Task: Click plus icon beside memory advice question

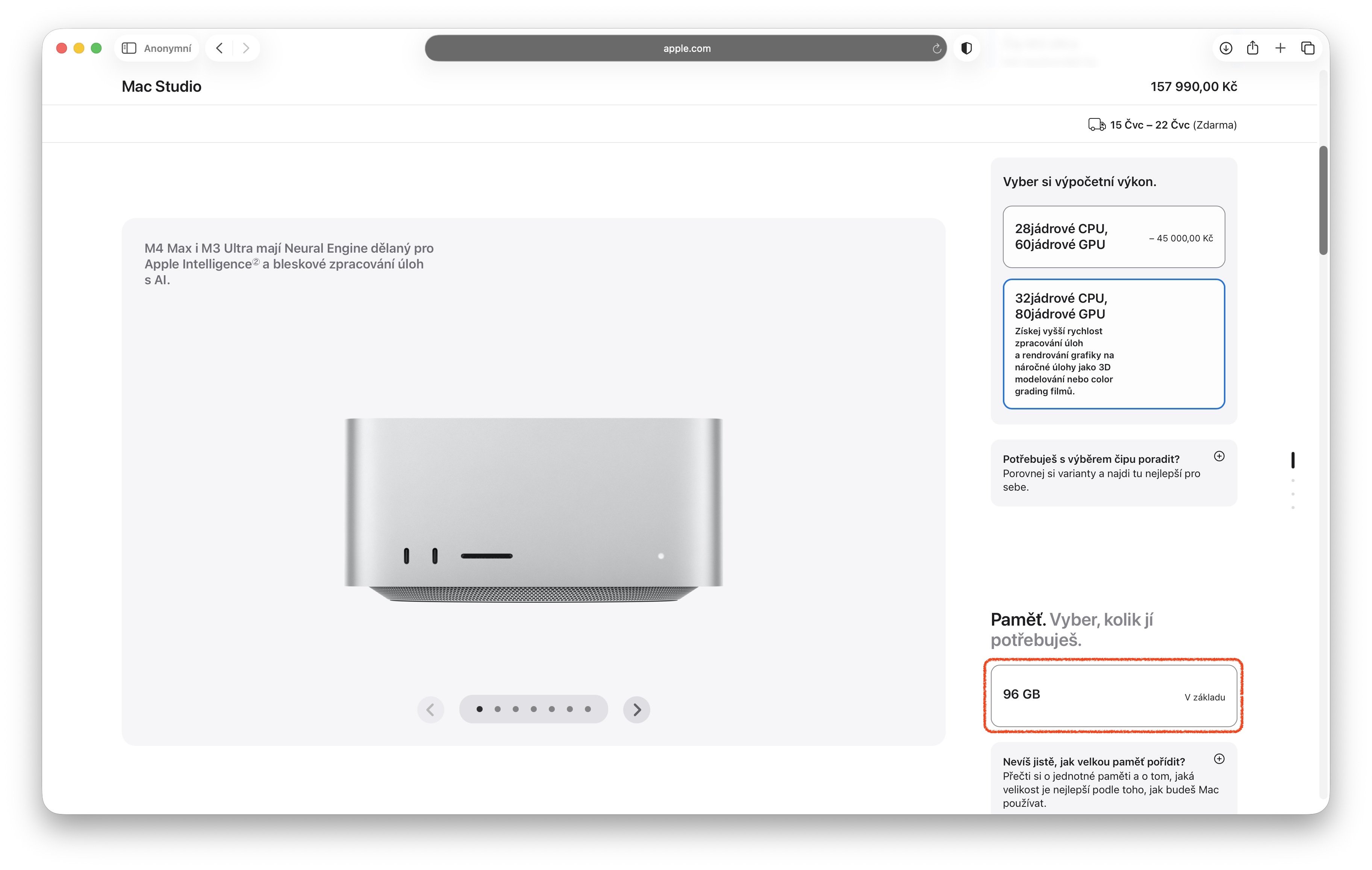Action: point(1219,758)
